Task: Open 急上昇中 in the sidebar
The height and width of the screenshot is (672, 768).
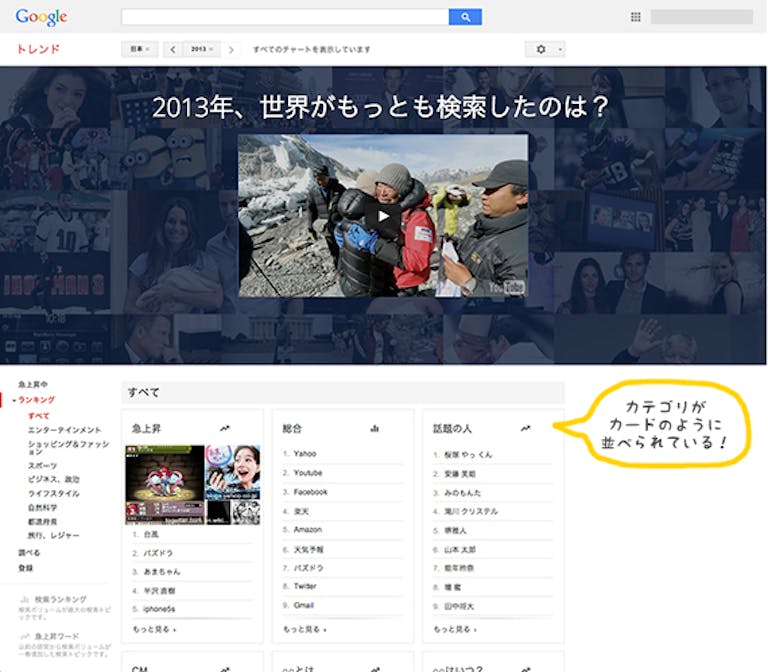Action: coord(32,385)
